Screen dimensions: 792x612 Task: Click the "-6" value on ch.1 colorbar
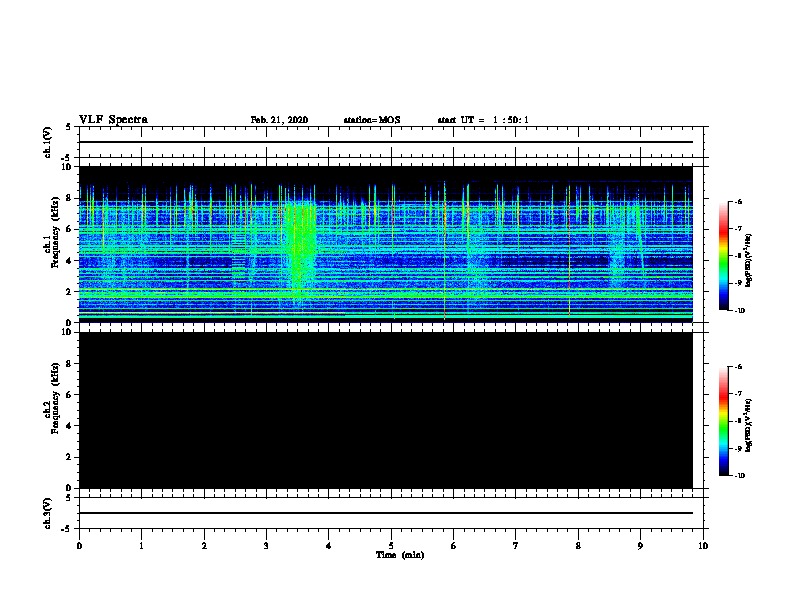click(738, 201)
